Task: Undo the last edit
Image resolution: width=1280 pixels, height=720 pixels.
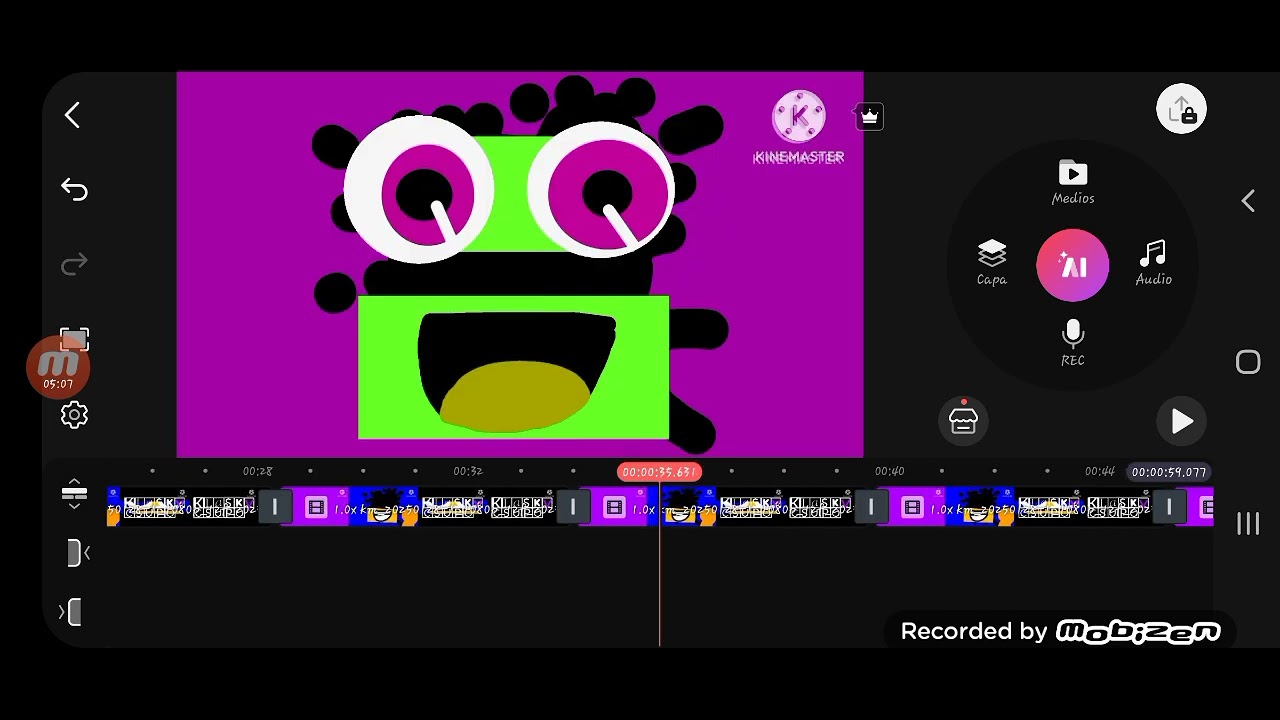Action: (74, 189)
